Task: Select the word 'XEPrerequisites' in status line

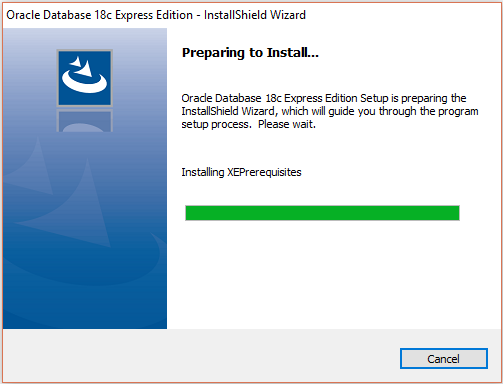Action: (264, 172)
